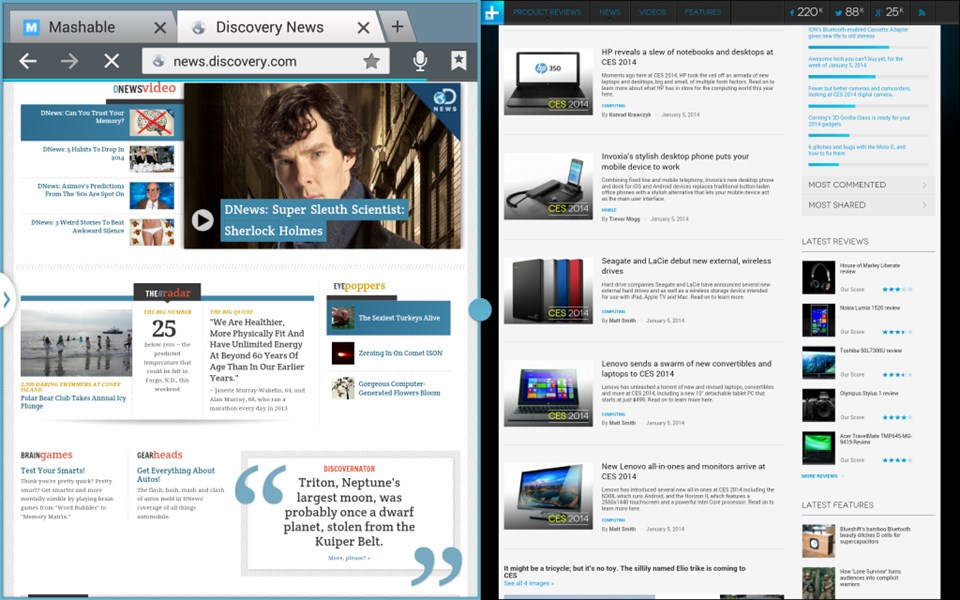
Task: Click the 'See all 4 images' link
Action: coord(528,583)
